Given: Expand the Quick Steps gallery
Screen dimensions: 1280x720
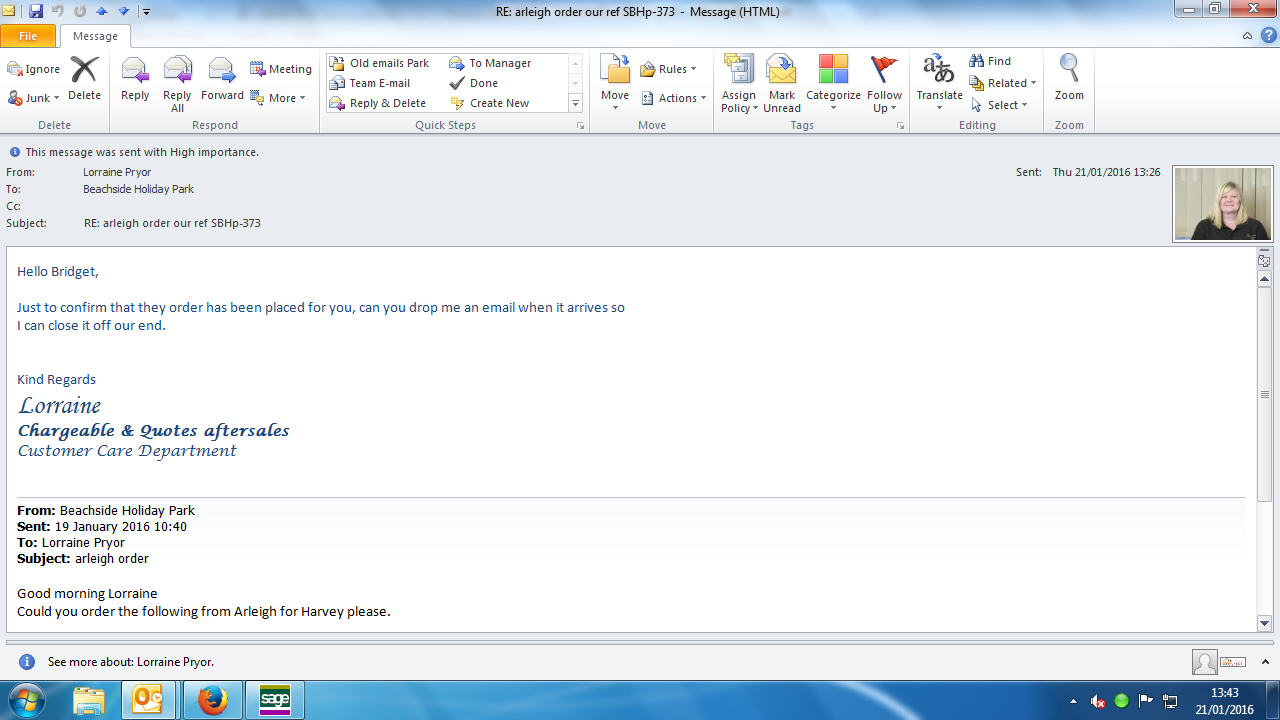Looking at the screenshot, I should (x=576, y=103).
